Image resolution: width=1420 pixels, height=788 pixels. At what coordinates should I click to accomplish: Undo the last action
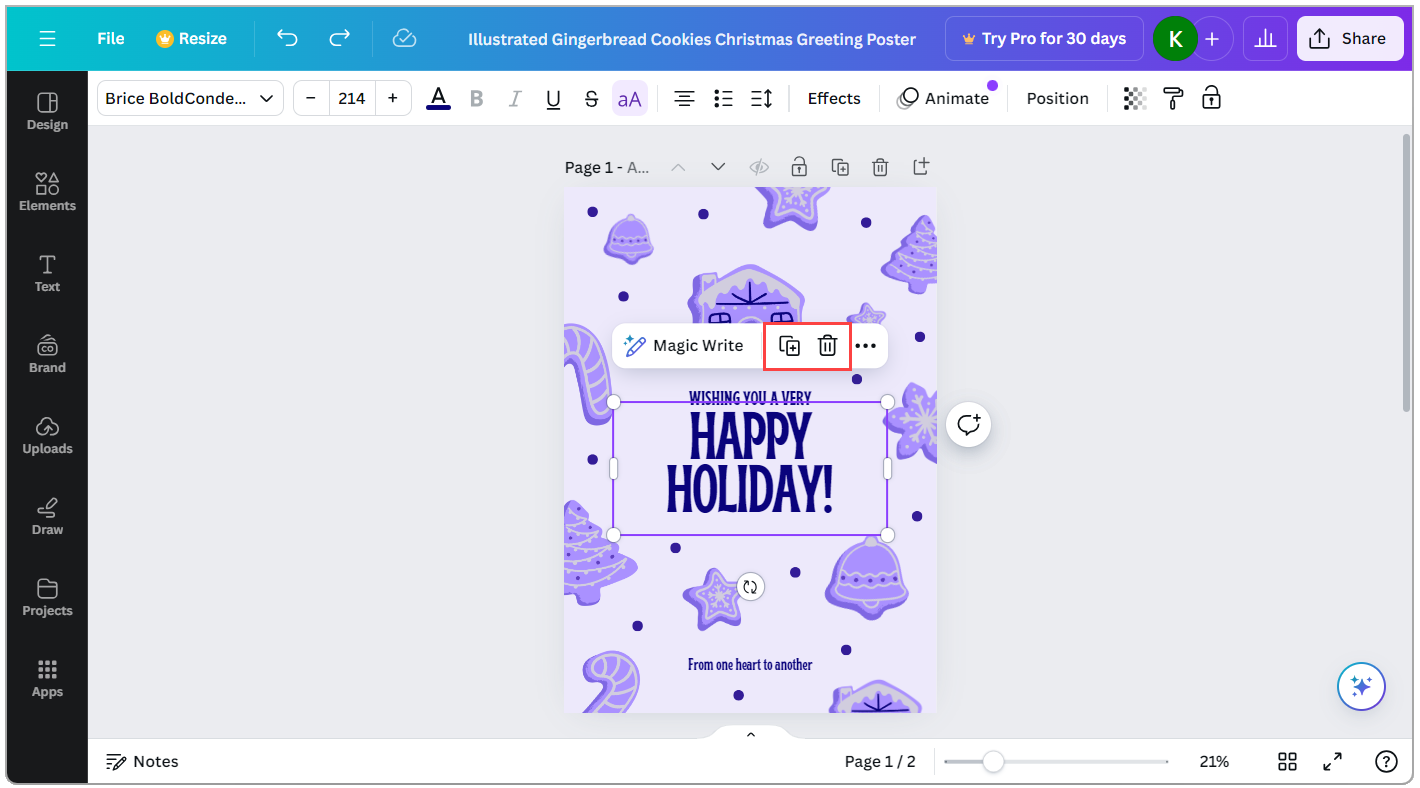point(287,38)
